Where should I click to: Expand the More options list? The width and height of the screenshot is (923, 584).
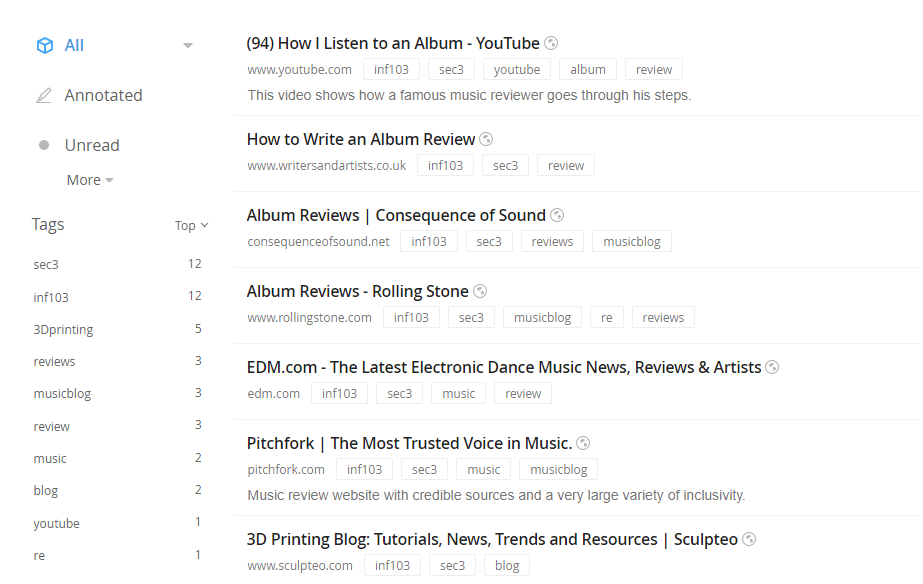(x=90, y=180)
